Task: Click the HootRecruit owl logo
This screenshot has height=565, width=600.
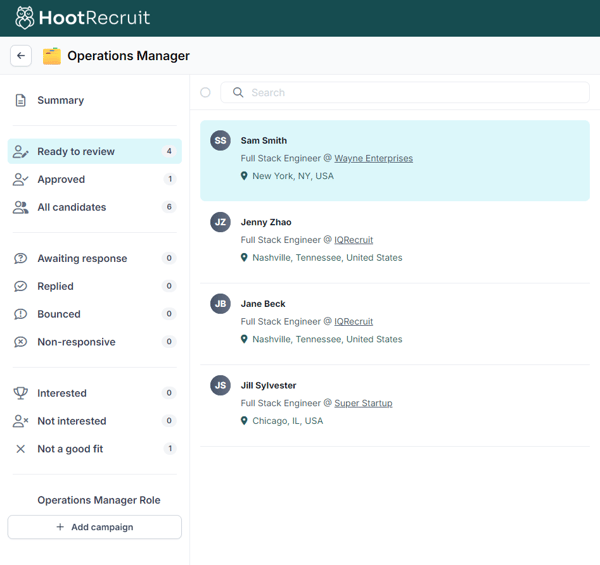Action: click(x=25, y=18)
